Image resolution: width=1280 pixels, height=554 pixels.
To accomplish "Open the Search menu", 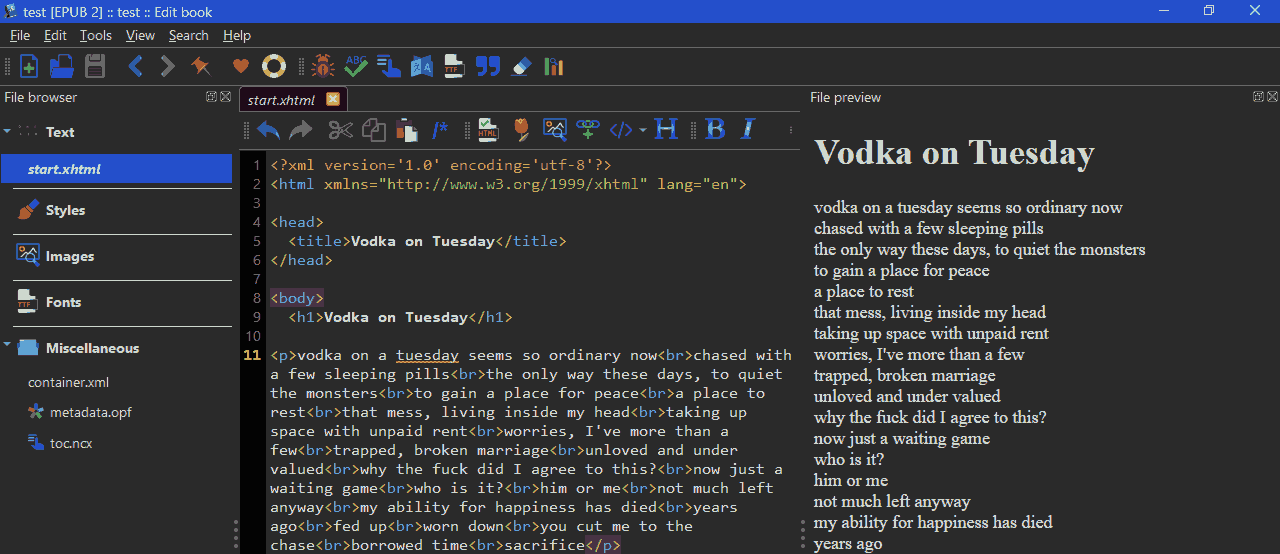I will (x=188, y=35).
